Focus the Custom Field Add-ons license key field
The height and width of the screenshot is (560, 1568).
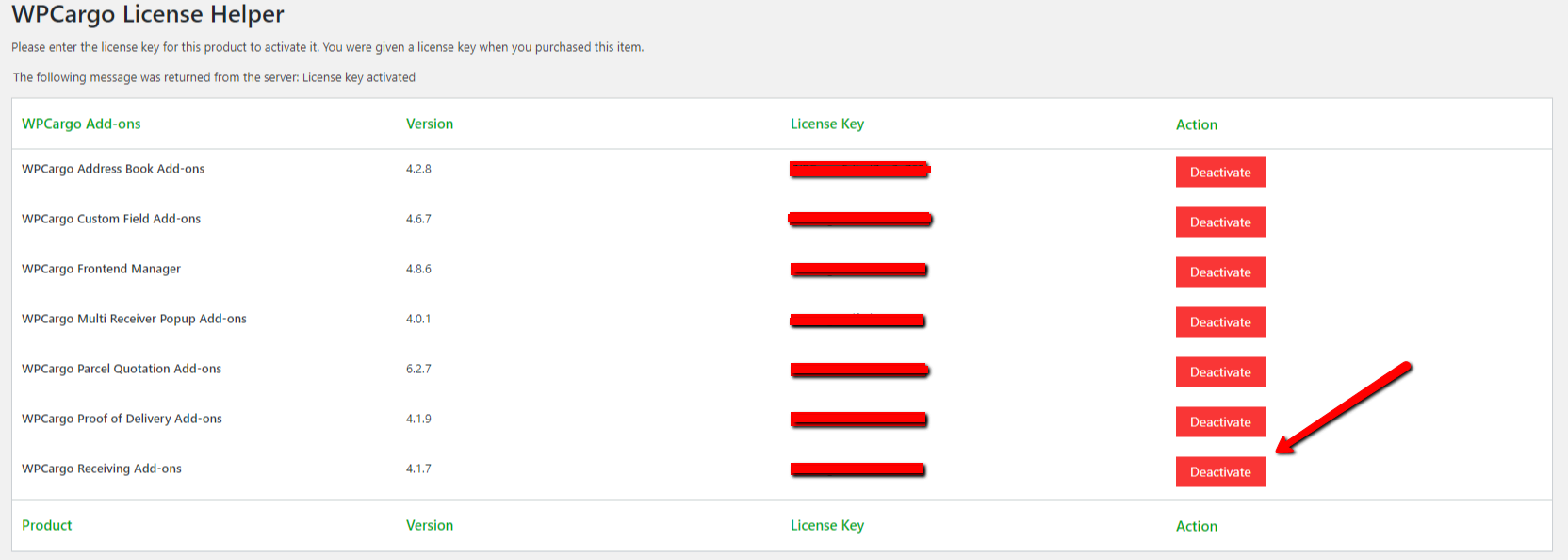tap(858, 220)
